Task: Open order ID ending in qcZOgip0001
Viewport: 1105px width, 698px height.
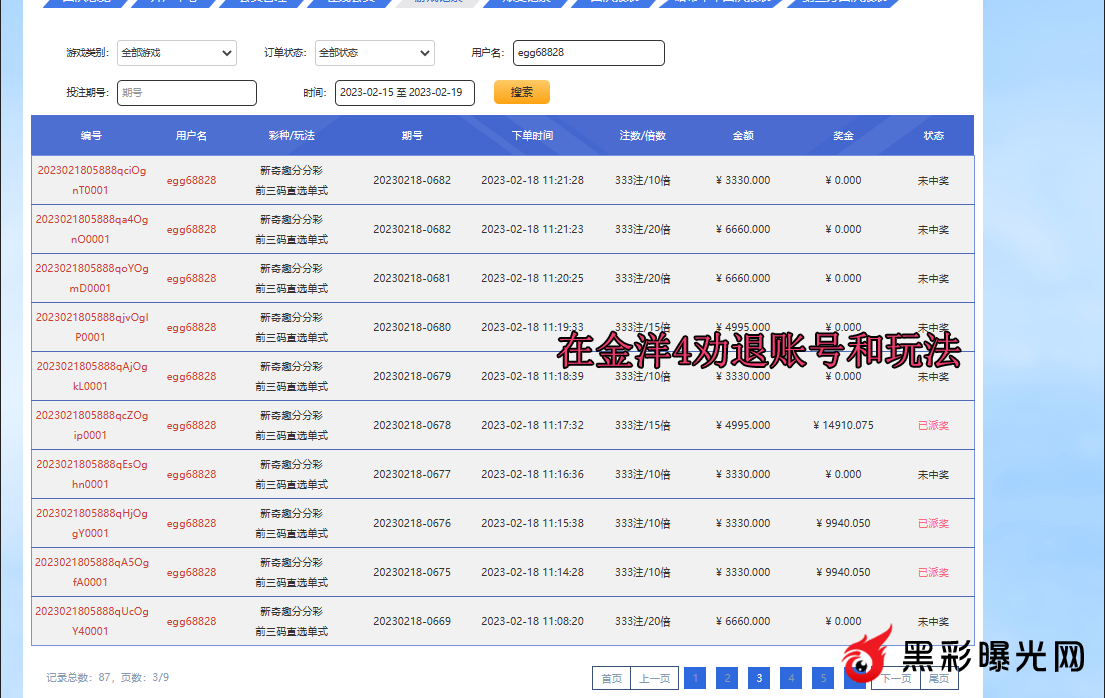Action: [91, 425]
